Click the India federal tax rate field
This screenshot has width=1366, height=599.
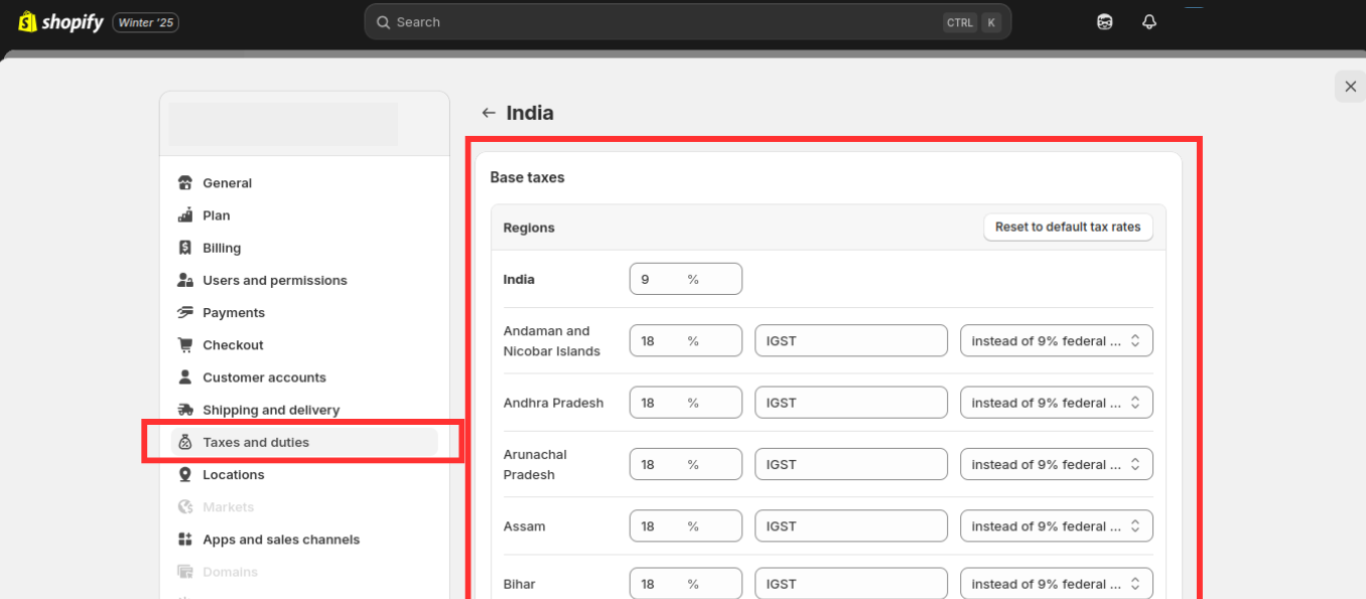tap(685, 278)
